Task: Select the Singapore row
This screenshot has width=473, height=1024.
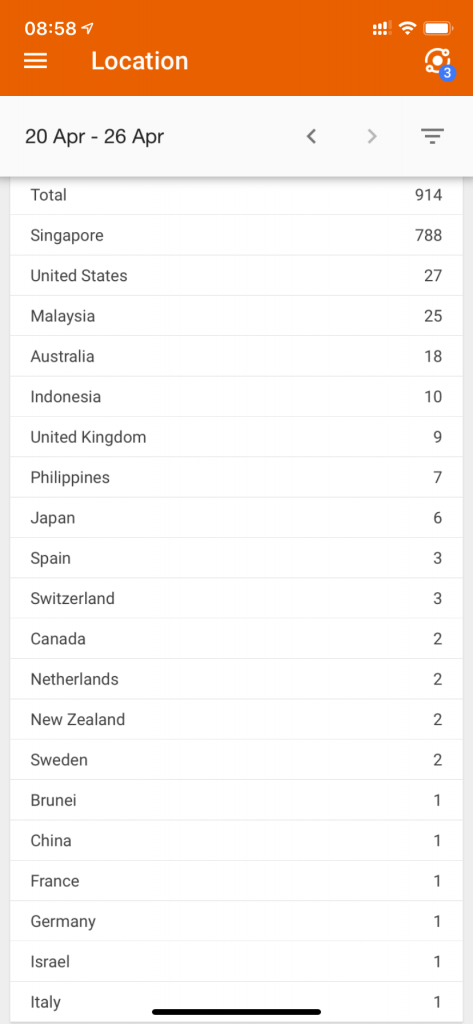Action: click(236, 235)
